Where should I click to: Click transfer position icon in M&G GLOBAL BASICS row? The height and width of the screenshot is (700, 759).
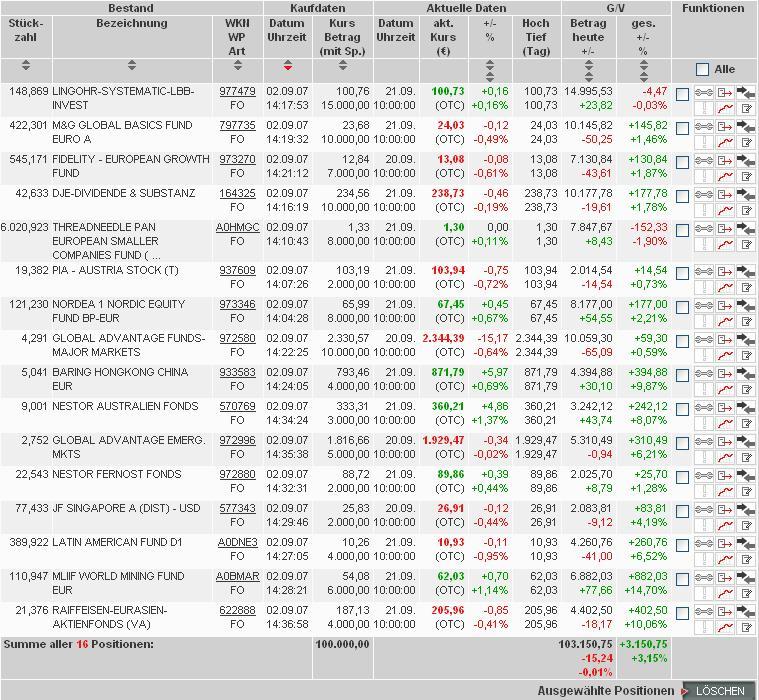(x=725, y=126)
